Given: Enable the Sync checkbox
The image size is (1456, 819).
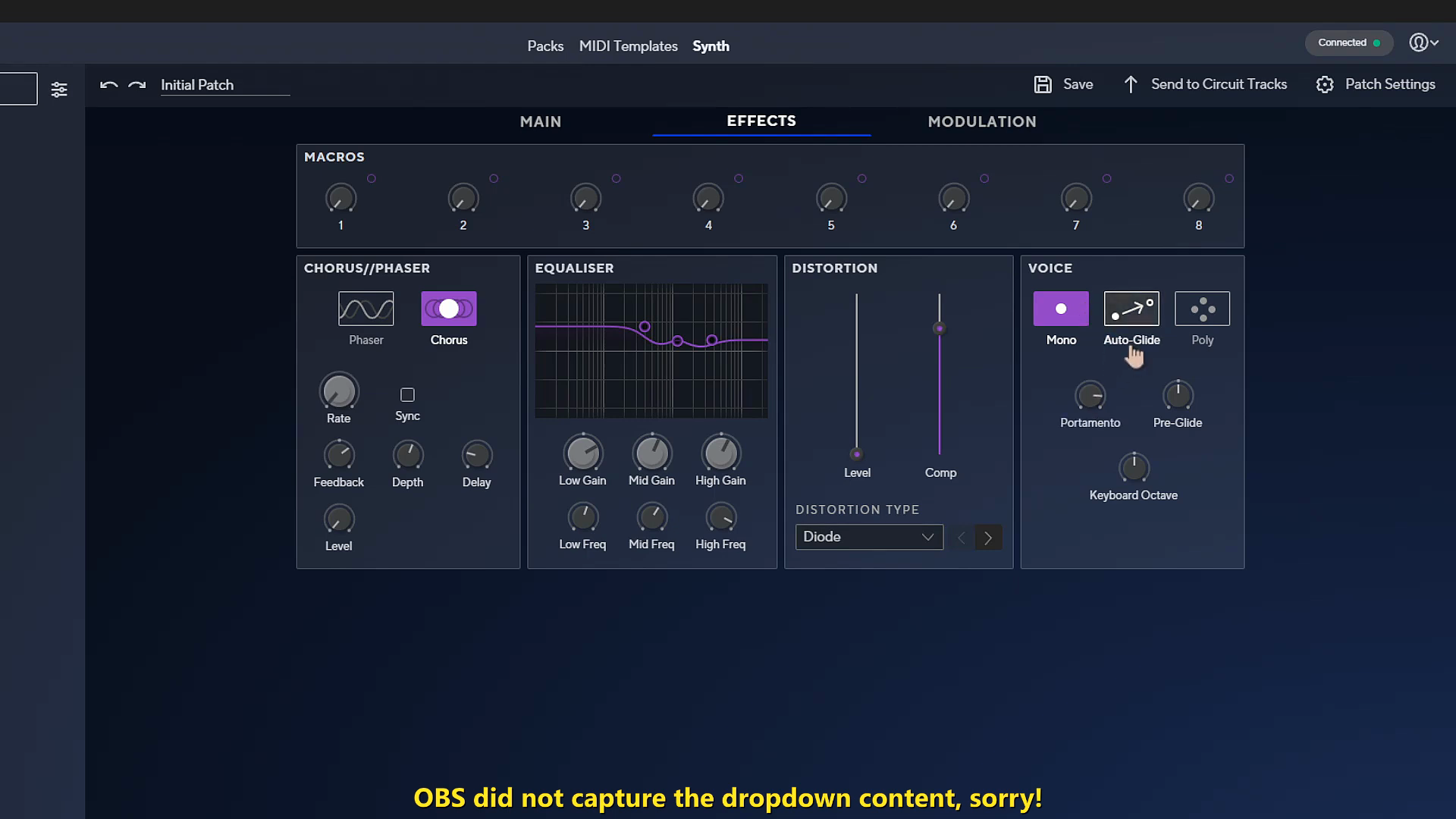Looking at the screenshot, I should 407,394.
